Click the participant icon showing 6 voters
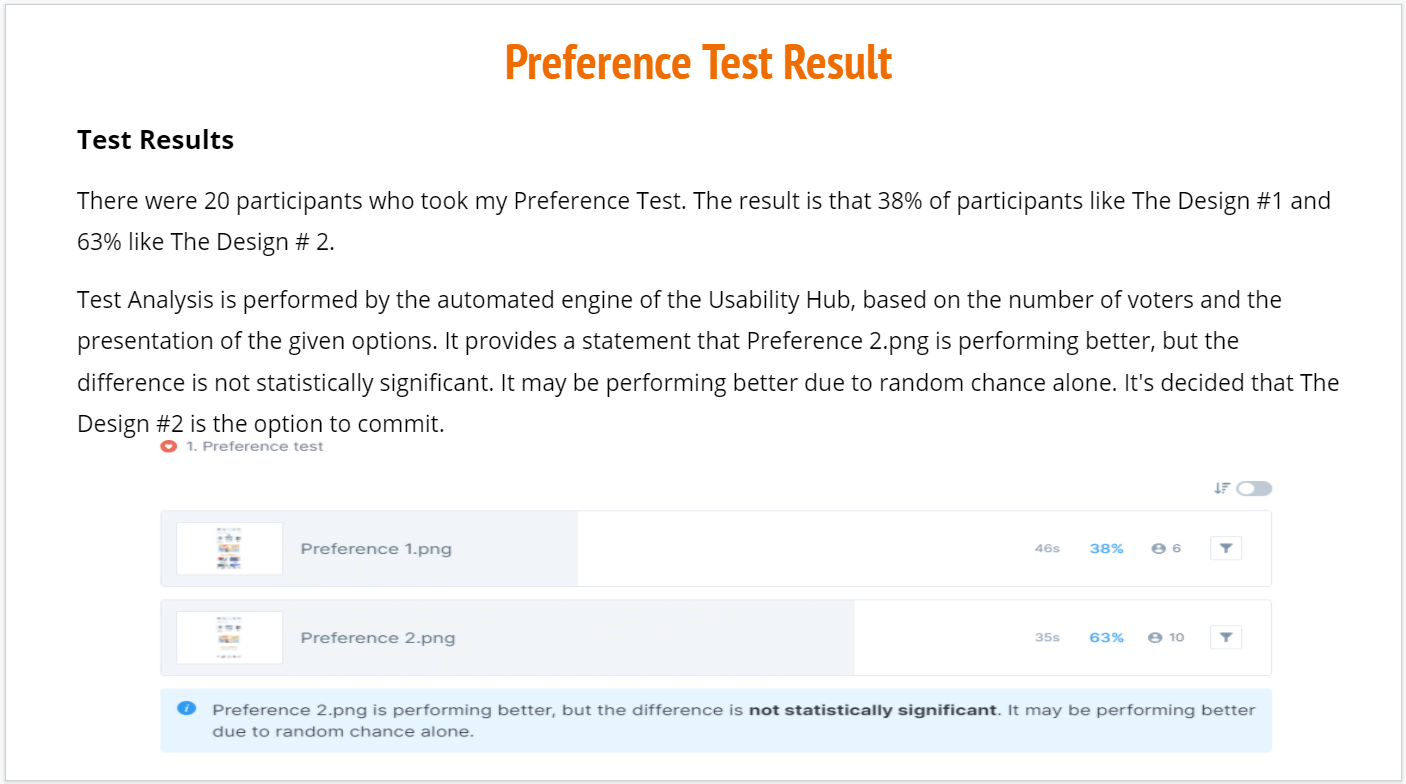The height and width of the screenshot is (784, 1406). 1160,548
